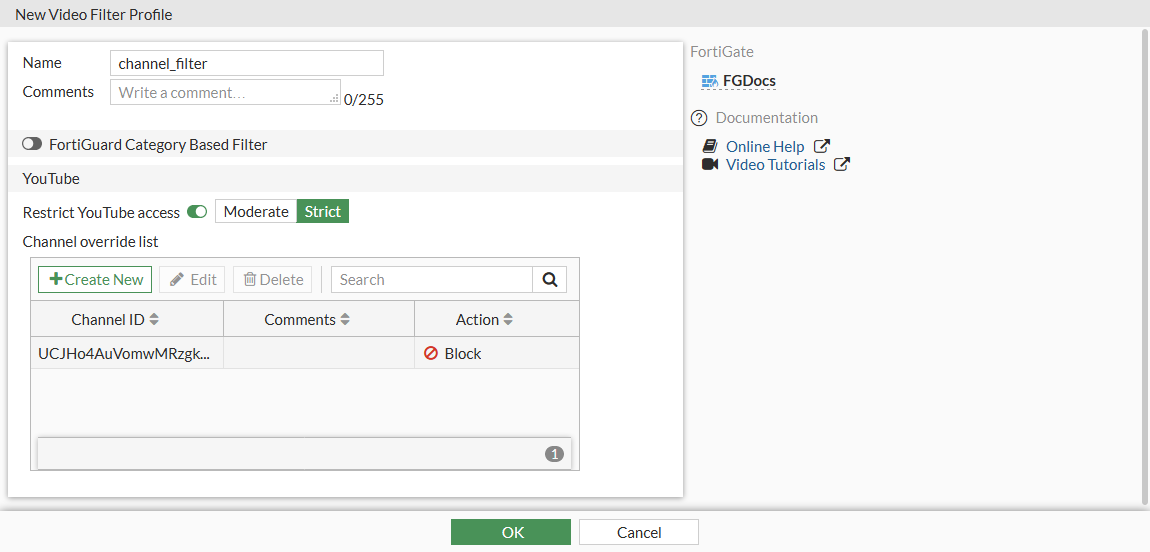Disable the Restrict YouTube access toggle
This screenshot has width=1150, height=552.
(x=197, y=212)
